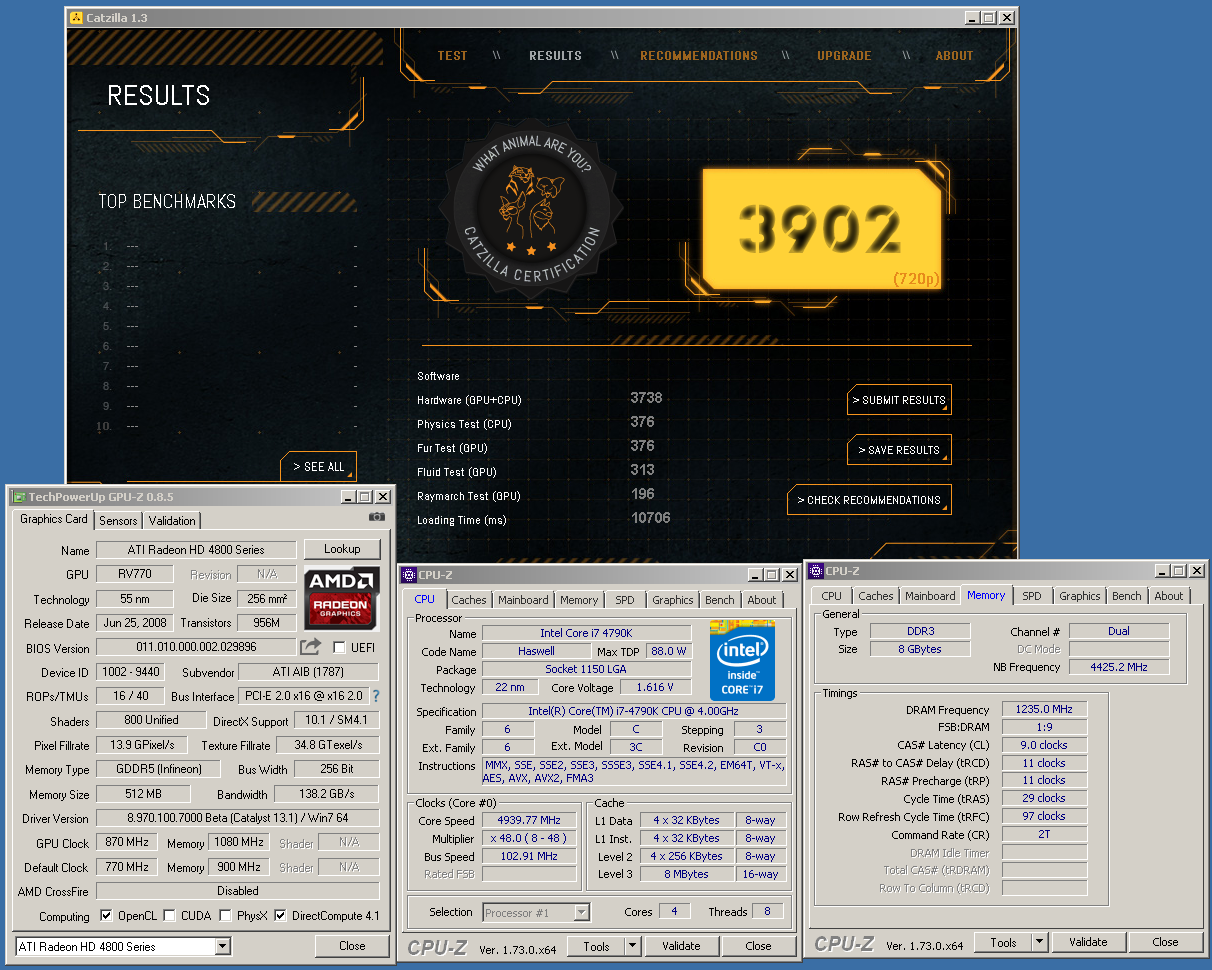1212x970 pixels.
Task: Toggle the OpenCL checkbox
Action: click(107, 916)
